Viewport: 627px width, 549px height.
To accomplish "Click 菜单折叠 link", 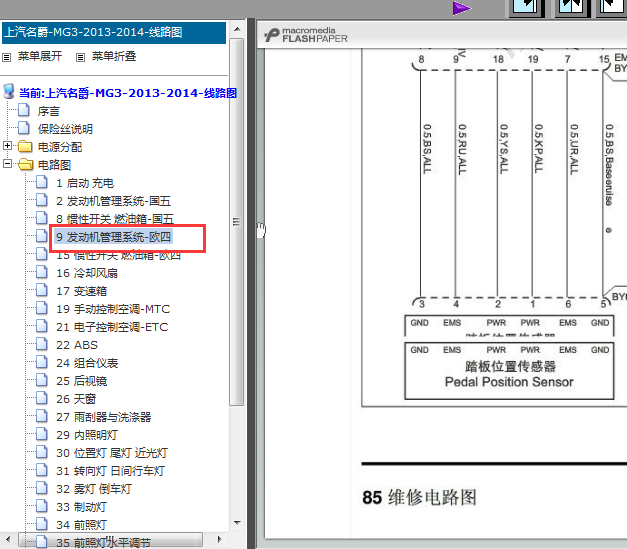I will tap(114, 56).
